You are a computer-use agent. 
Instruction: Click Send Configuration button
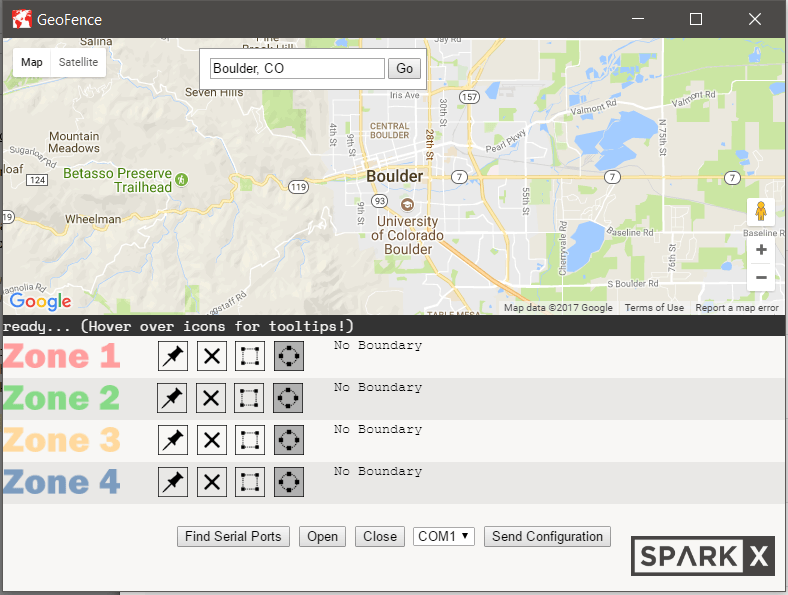click(x=547, y=536)
